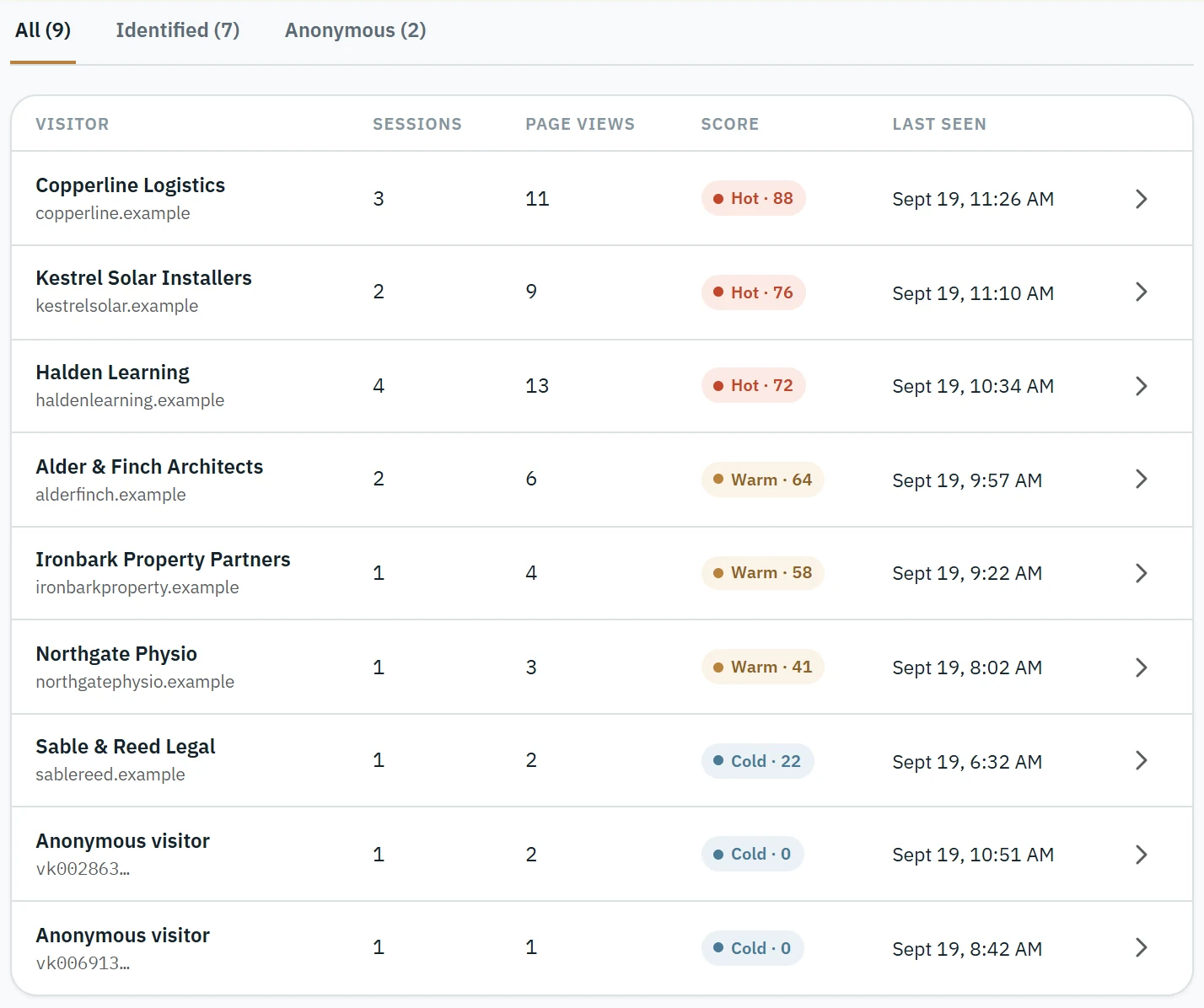
Task: Select the Warm · 58 score badge
Action: point(763,573)
